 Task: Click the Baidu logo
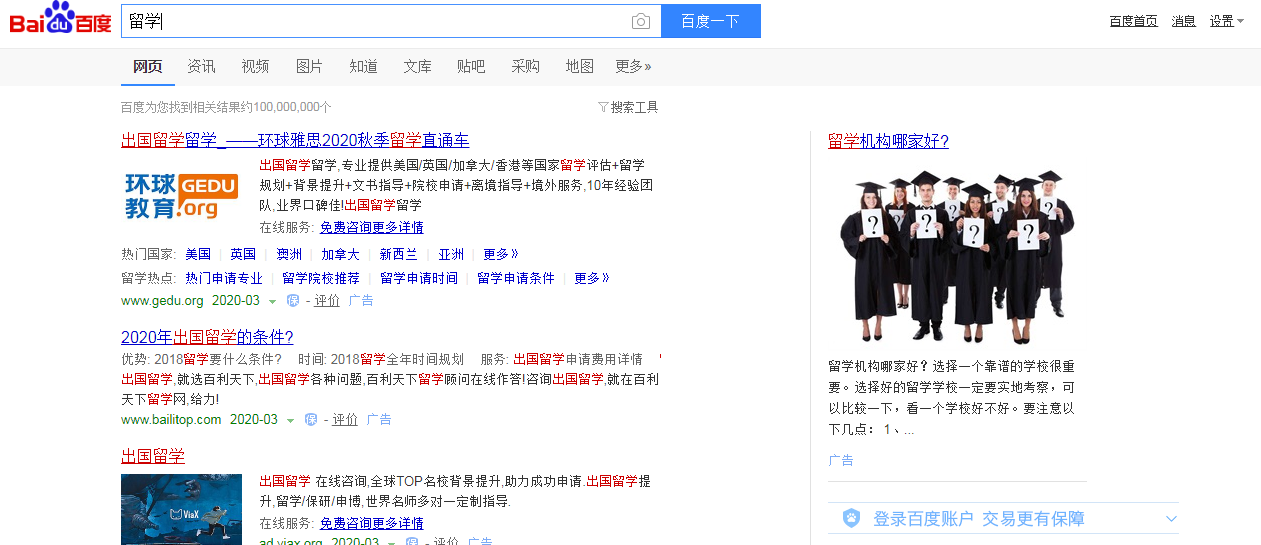point(60,19)
